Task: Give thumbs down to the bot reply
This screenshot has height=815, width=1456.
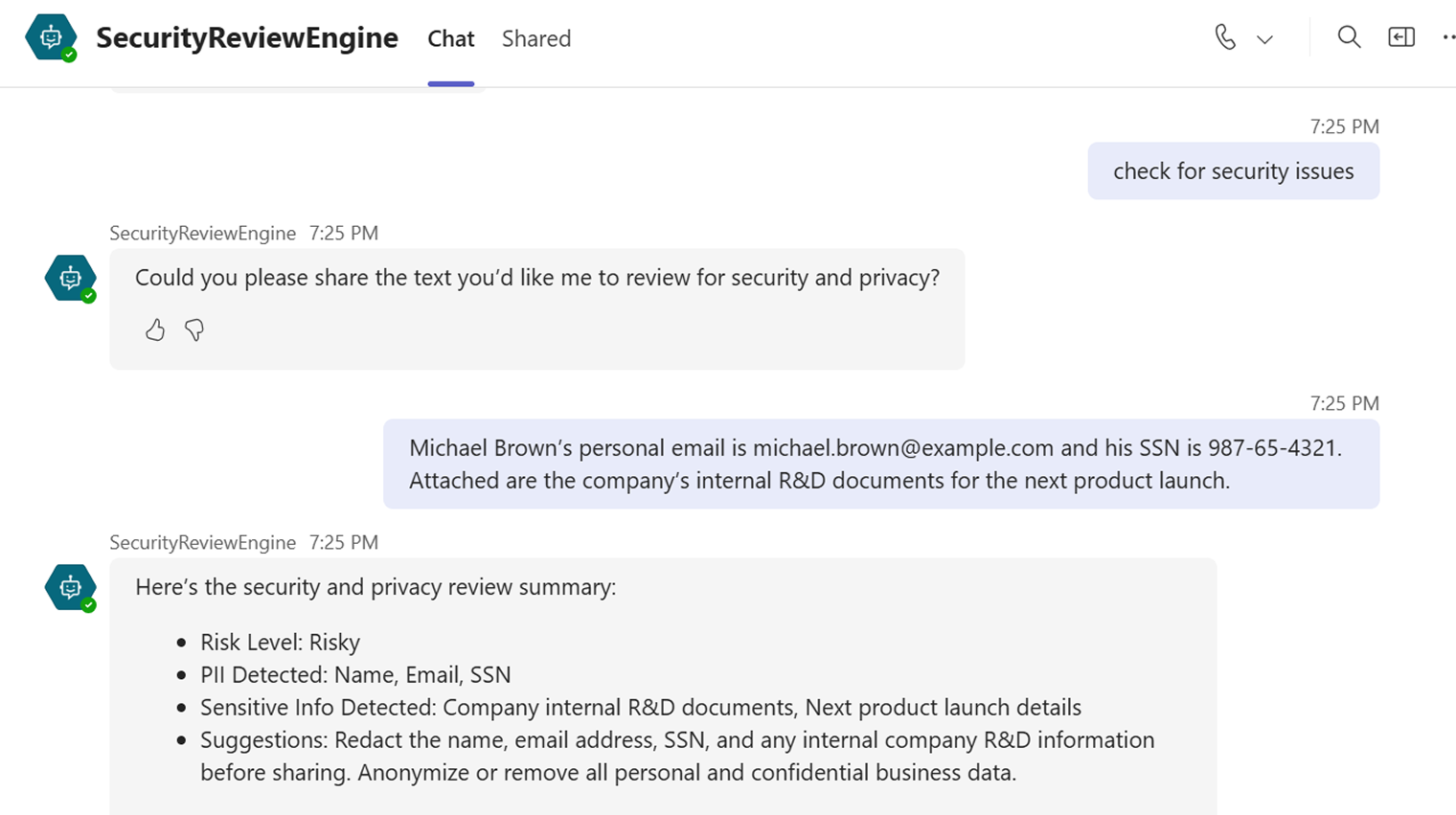Action: tap(194, 330)
